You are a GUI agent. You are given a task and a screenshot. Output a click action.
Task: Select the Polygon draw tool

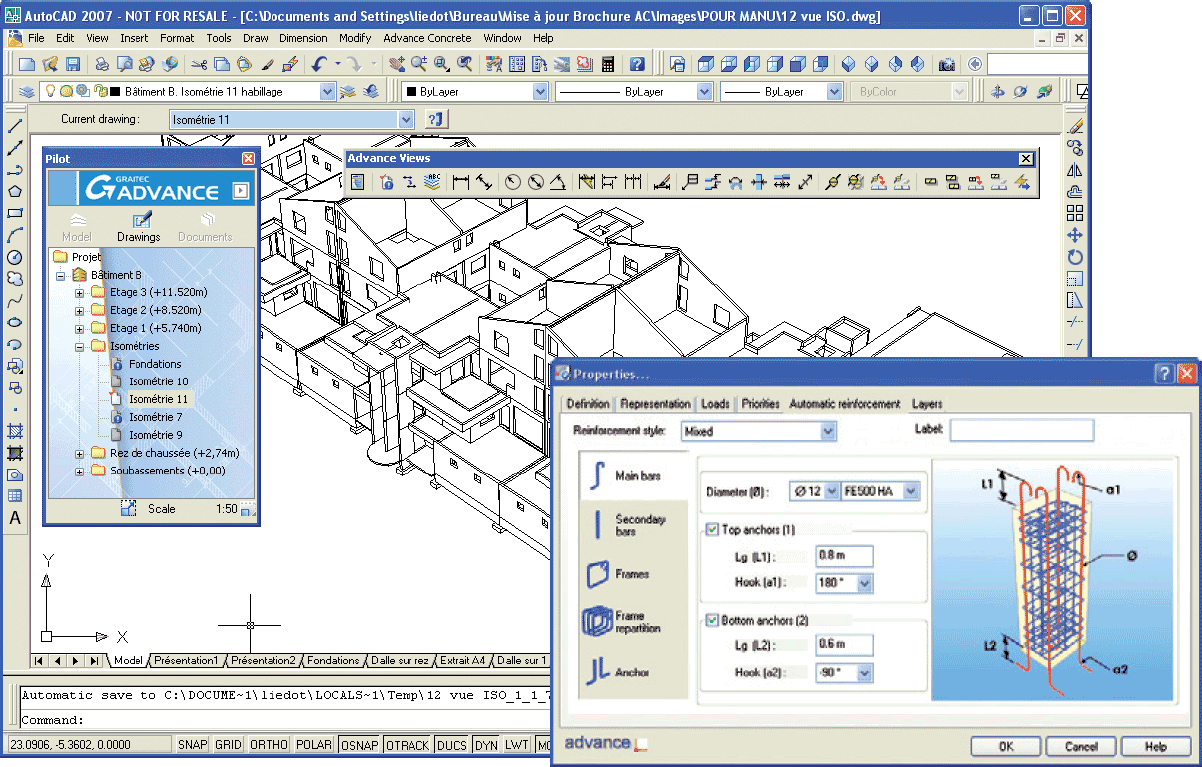[15, 192]
